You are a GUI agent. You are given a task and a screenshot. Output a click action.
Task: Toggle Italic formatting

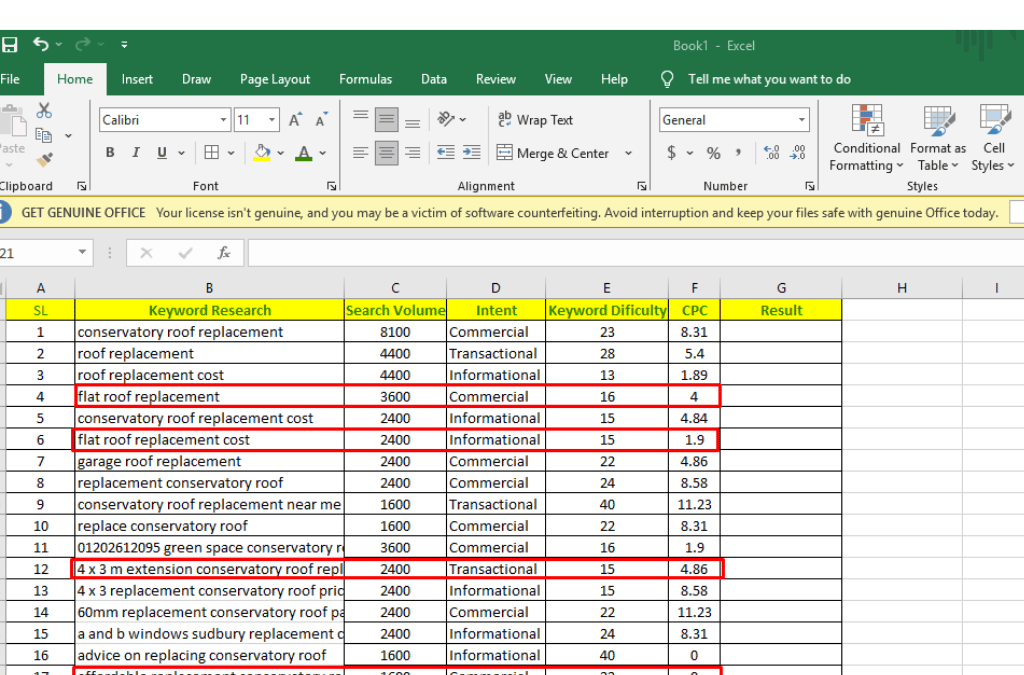(136, 153)
